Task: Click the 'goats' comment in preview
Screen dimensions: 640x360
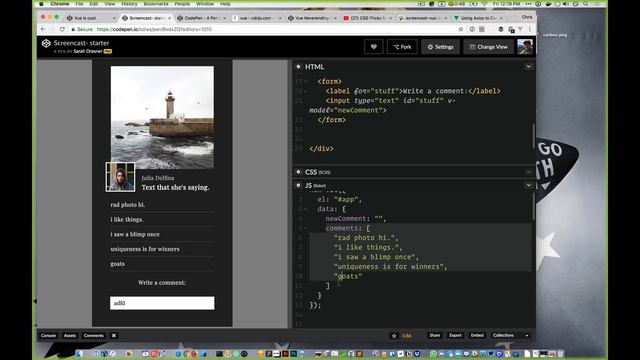Action: (118, 264)
